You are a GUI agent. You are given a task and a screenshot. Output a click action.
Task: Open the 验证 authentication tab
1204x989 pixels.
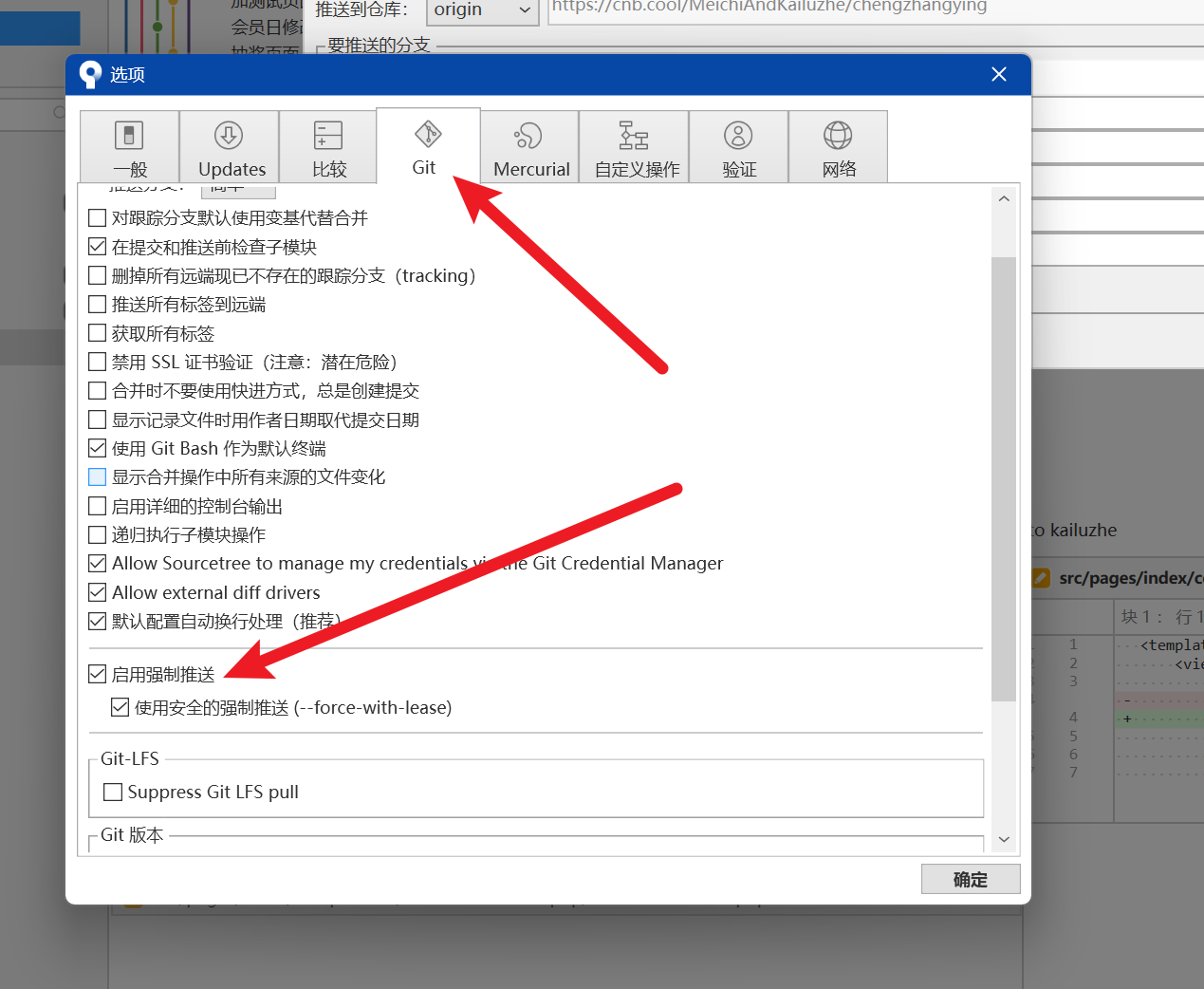click(738, 146)
